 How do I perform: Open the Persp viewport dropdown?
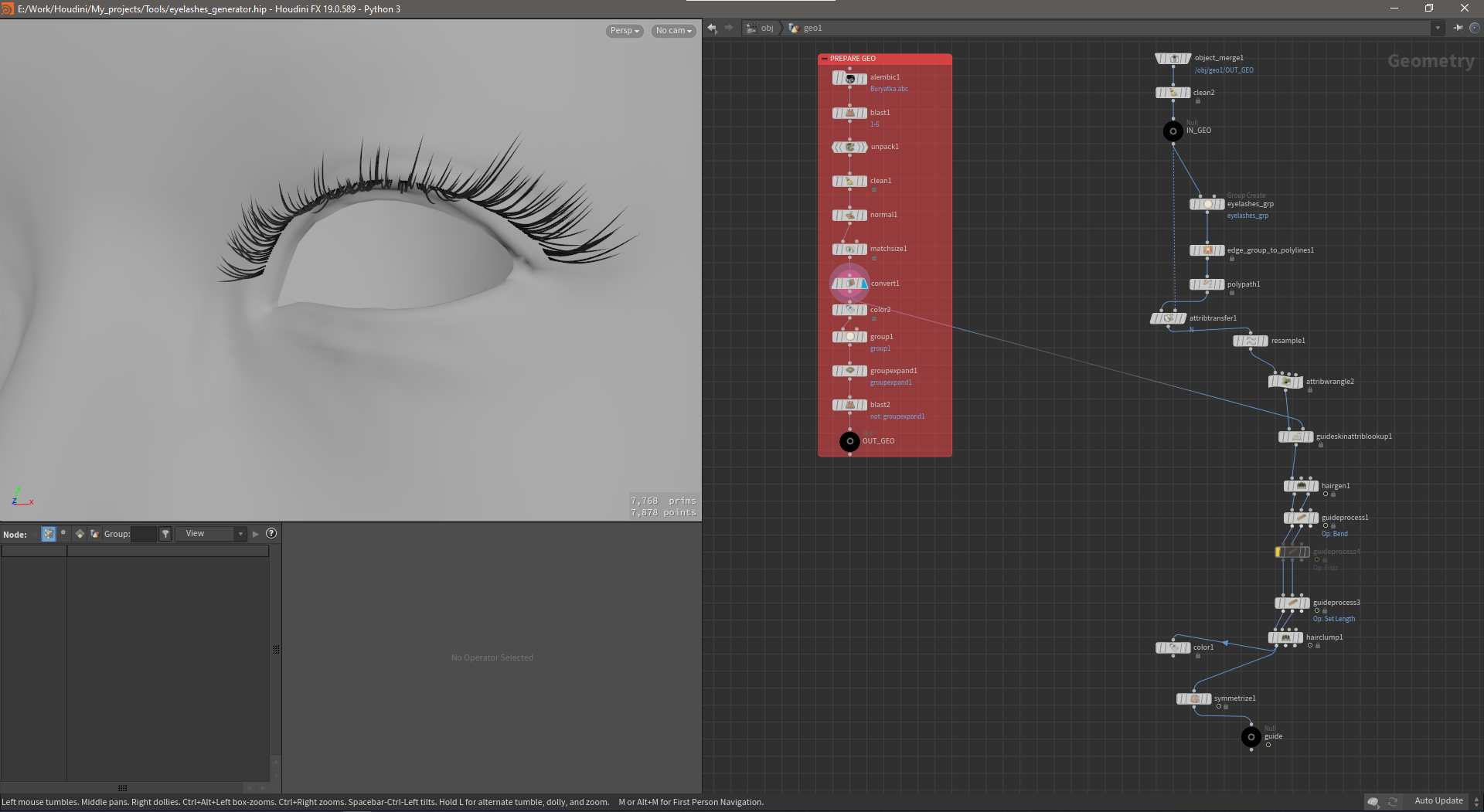(625, 31)
